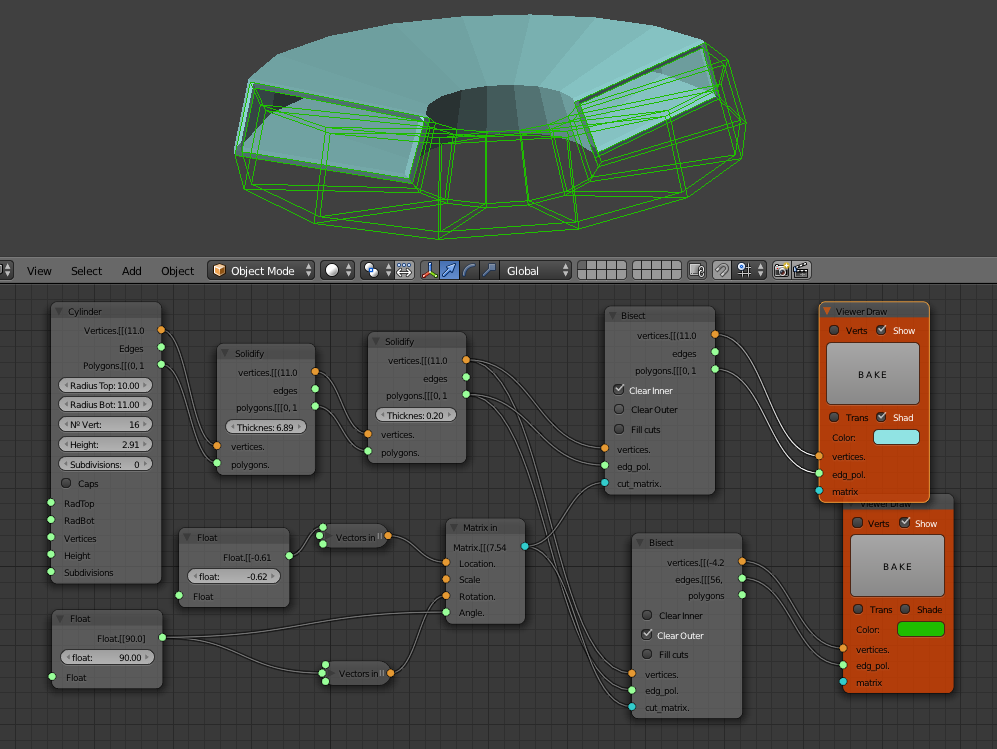Toggle lock camera and layers to scene icon

tap(697, 270)
